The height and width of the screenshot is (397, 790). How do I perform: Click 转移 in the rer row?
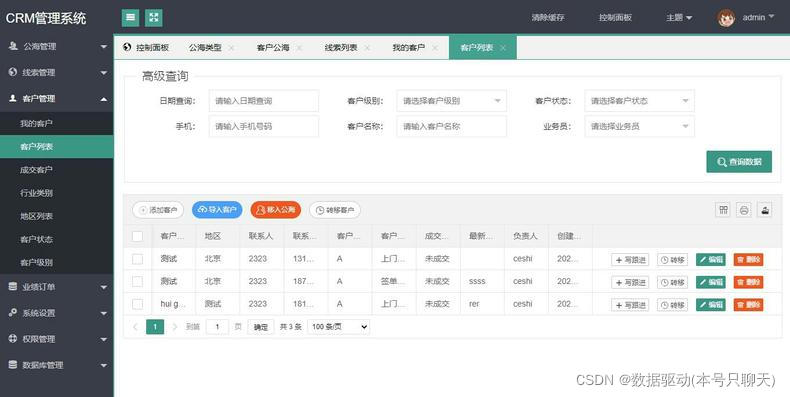point(673,305)
